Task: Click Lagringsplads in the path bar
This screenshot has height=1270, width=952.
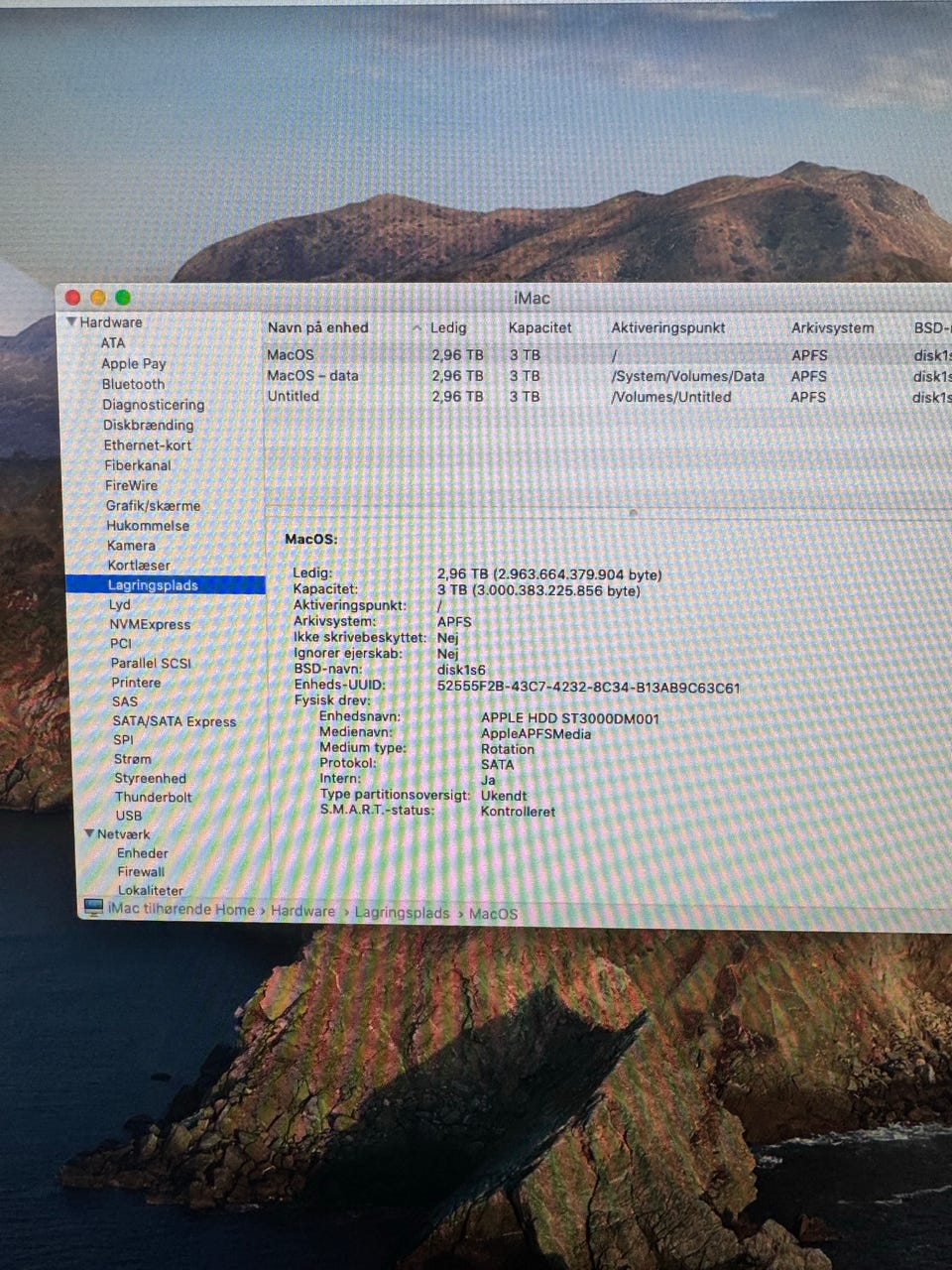Action: tap(402, 913)
